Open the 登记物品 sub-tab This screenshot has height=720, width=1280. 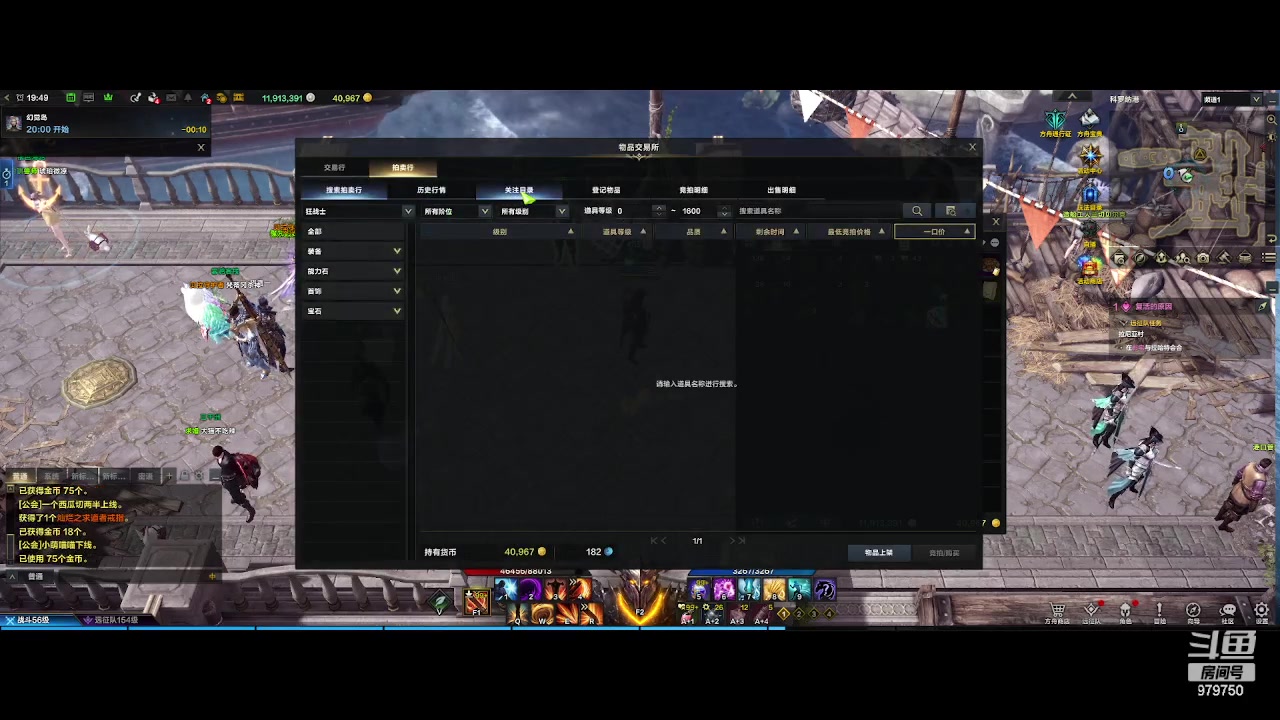[606, 190]
